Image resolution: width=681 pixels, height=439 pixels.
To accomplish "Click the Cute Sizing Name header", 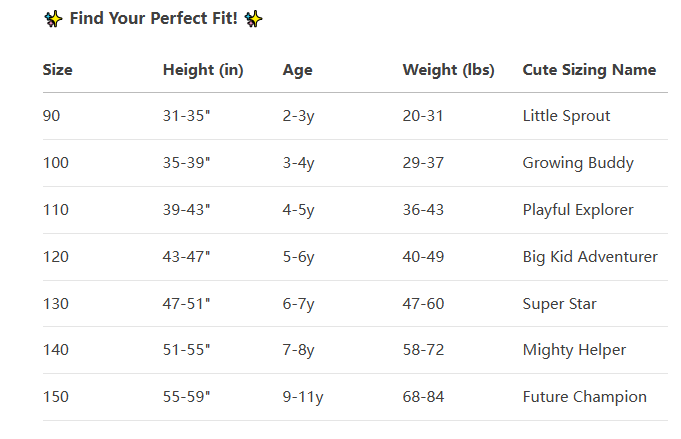I will click(x=589, y=70).
